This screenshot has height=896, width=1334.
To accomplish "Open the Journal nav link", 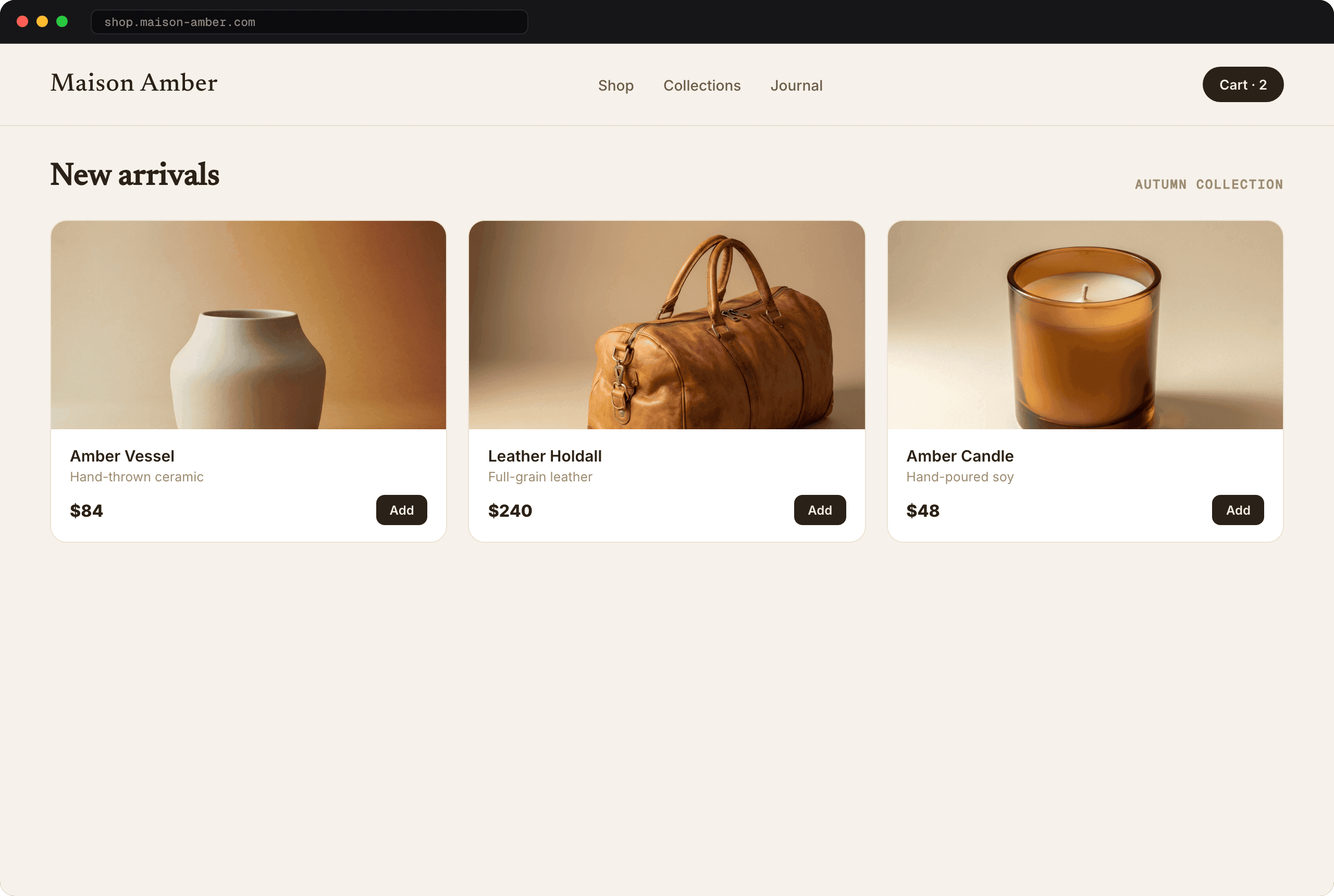I will [x=796, y=85].
